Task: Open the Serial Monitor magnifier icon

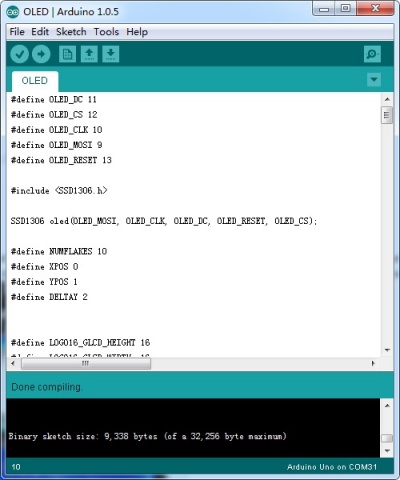Action: coord(372,54)
